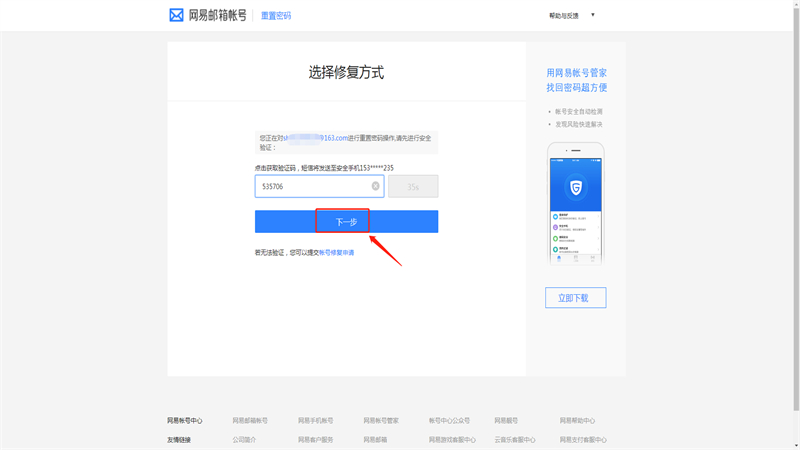Image resolution: width=800 pixels, height=450 pixels.
Task: Open footer link 网易靓号
Action: click(506, 420)
